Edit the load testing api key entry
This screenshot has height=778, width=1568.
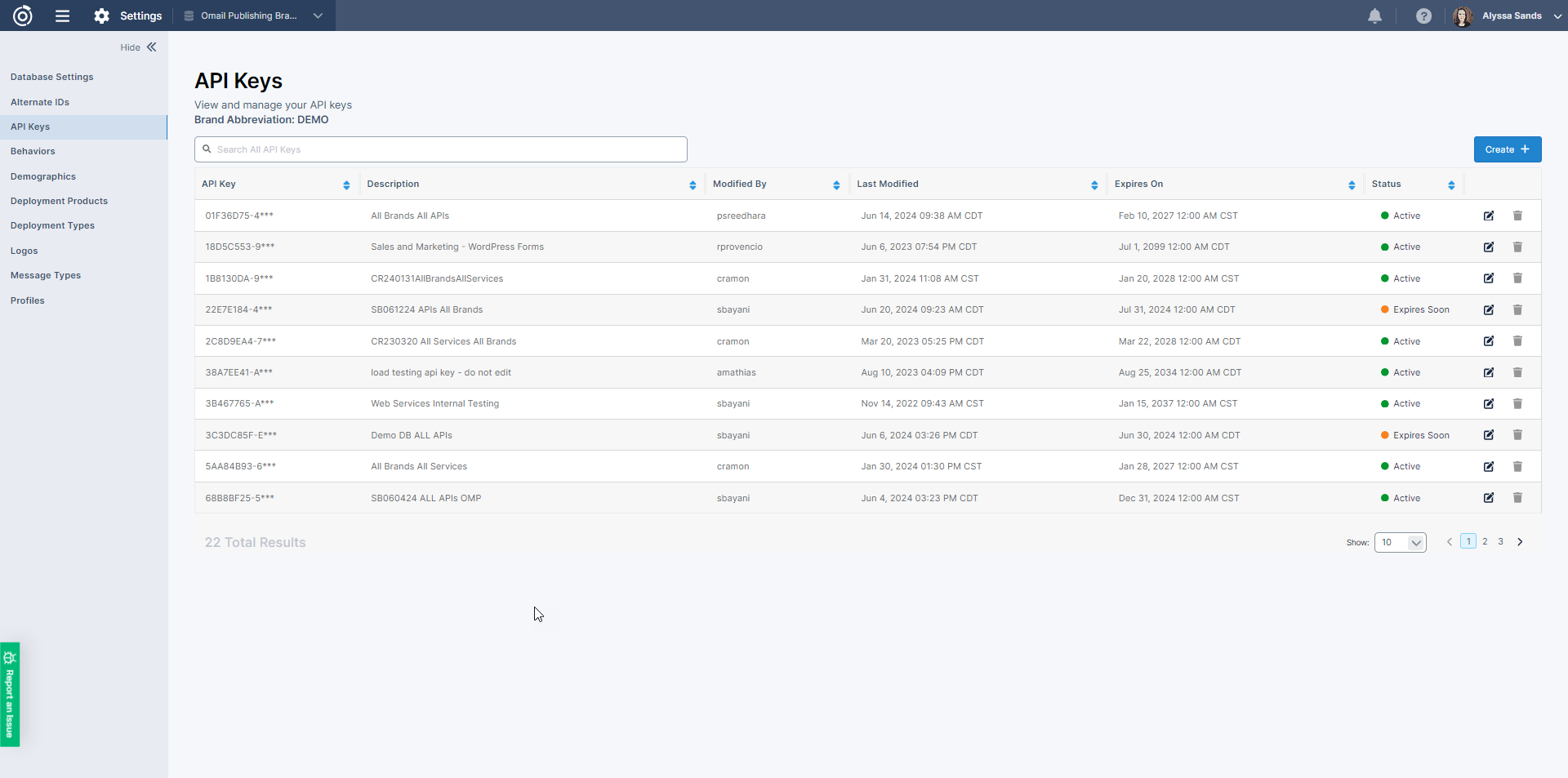tap(1489, 372)
